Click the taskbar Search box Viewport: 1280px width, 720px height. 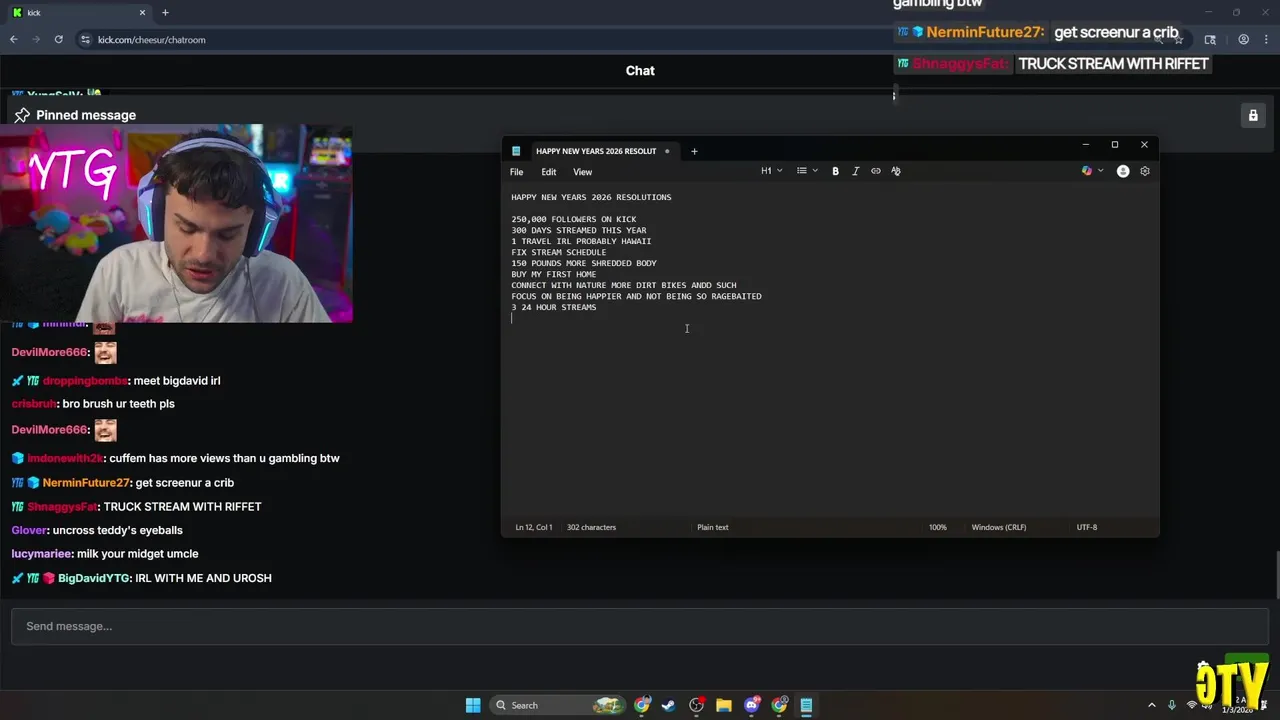[x=557, y=705]
